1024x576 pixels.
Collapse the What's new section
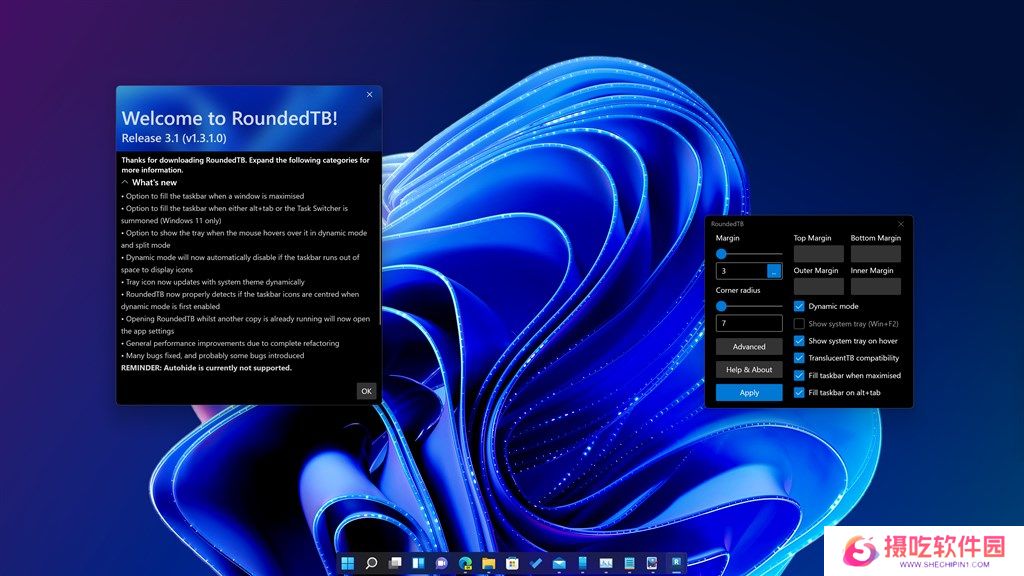(125, 183)
